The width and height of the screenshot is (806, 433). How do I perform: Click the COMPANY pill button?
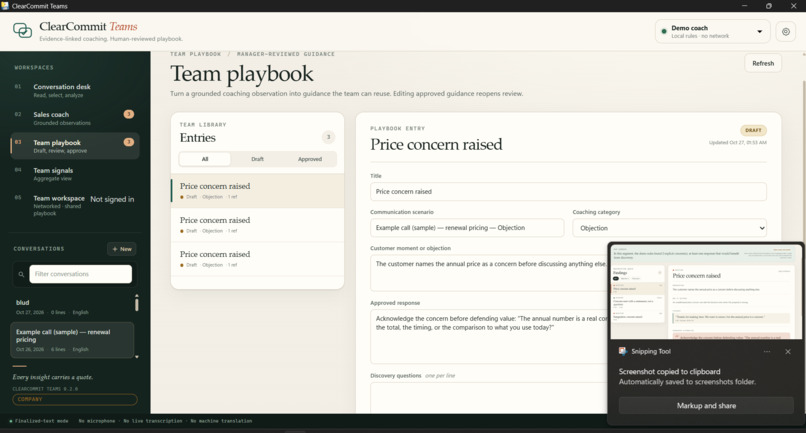click(x=75, y=400)
